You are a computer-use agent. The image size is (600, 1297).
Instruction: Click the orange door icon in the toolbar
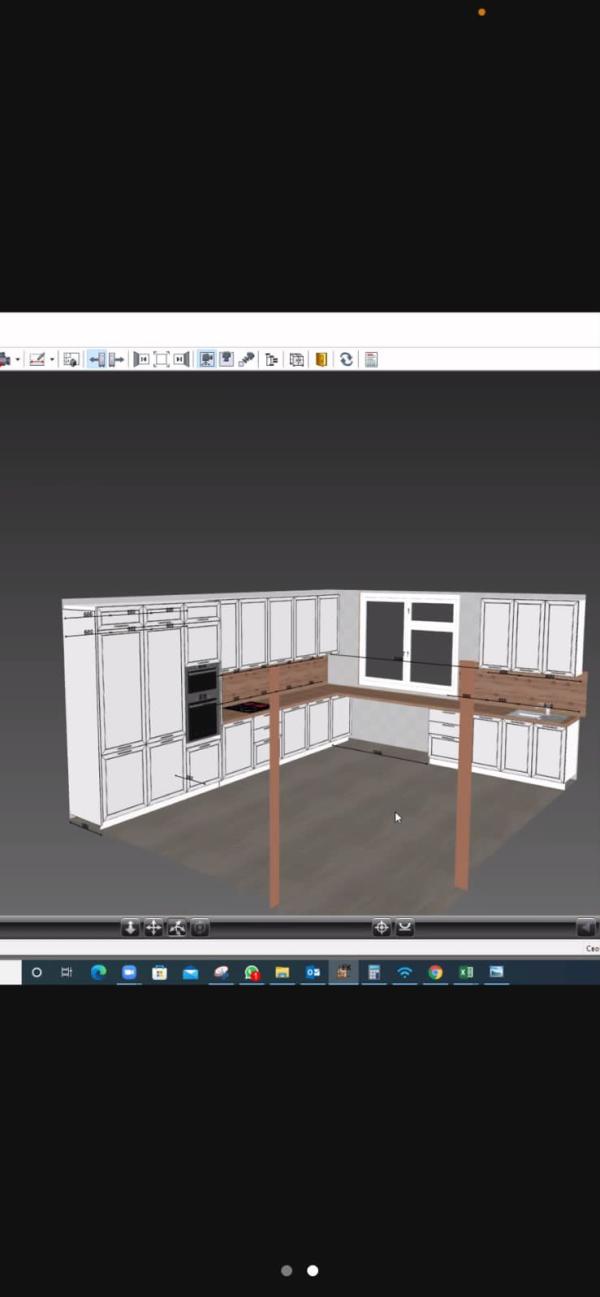pos(321,359)
